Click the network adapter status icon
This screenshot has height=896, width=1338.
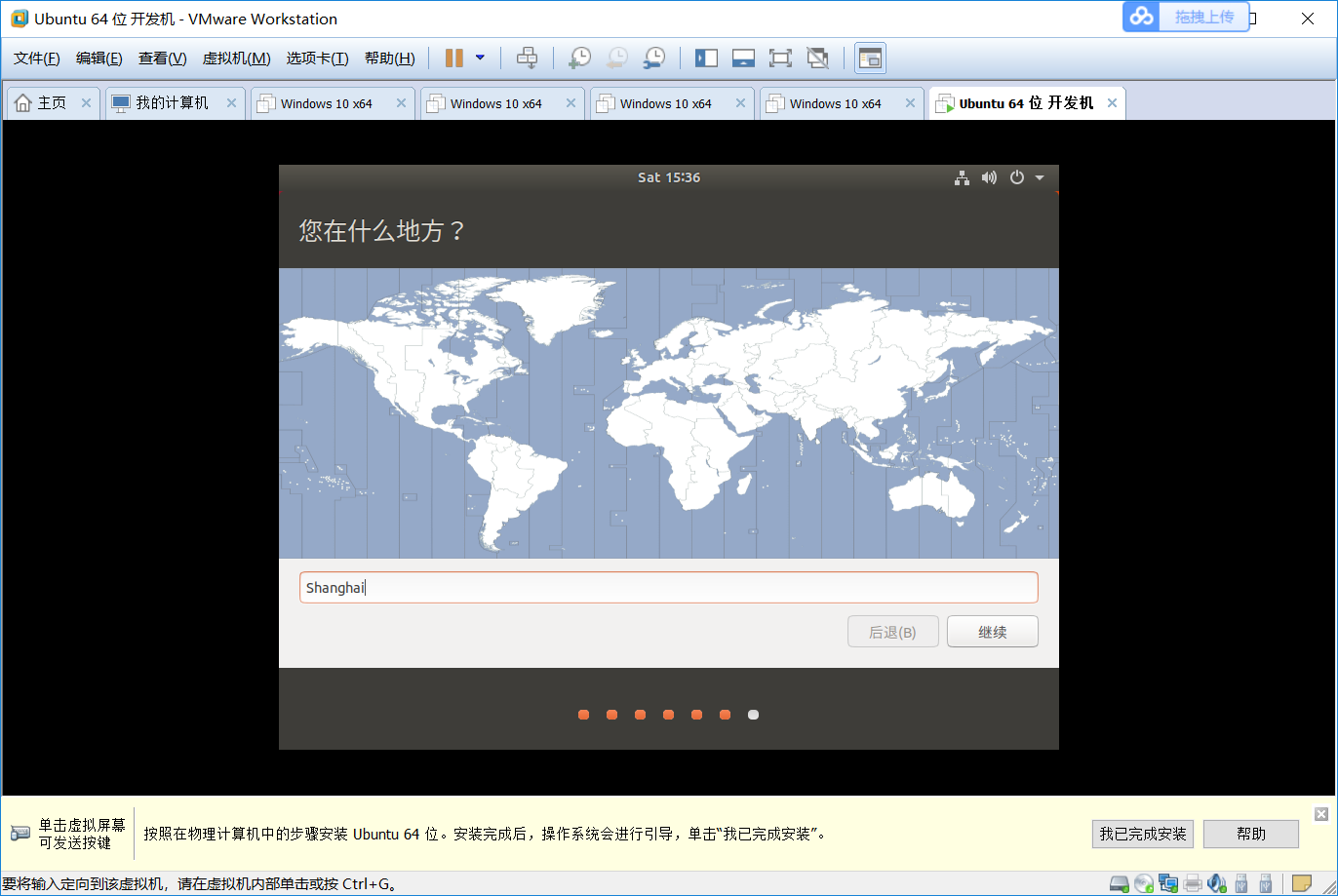[x=1168, y=884]
